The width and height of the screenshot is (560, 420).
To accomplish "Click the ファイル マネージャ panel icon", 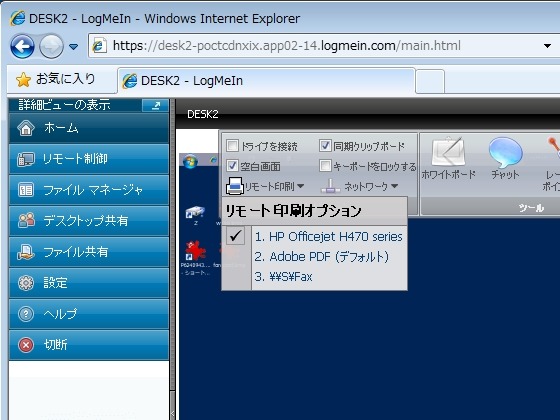I will (x=26, y=190).
